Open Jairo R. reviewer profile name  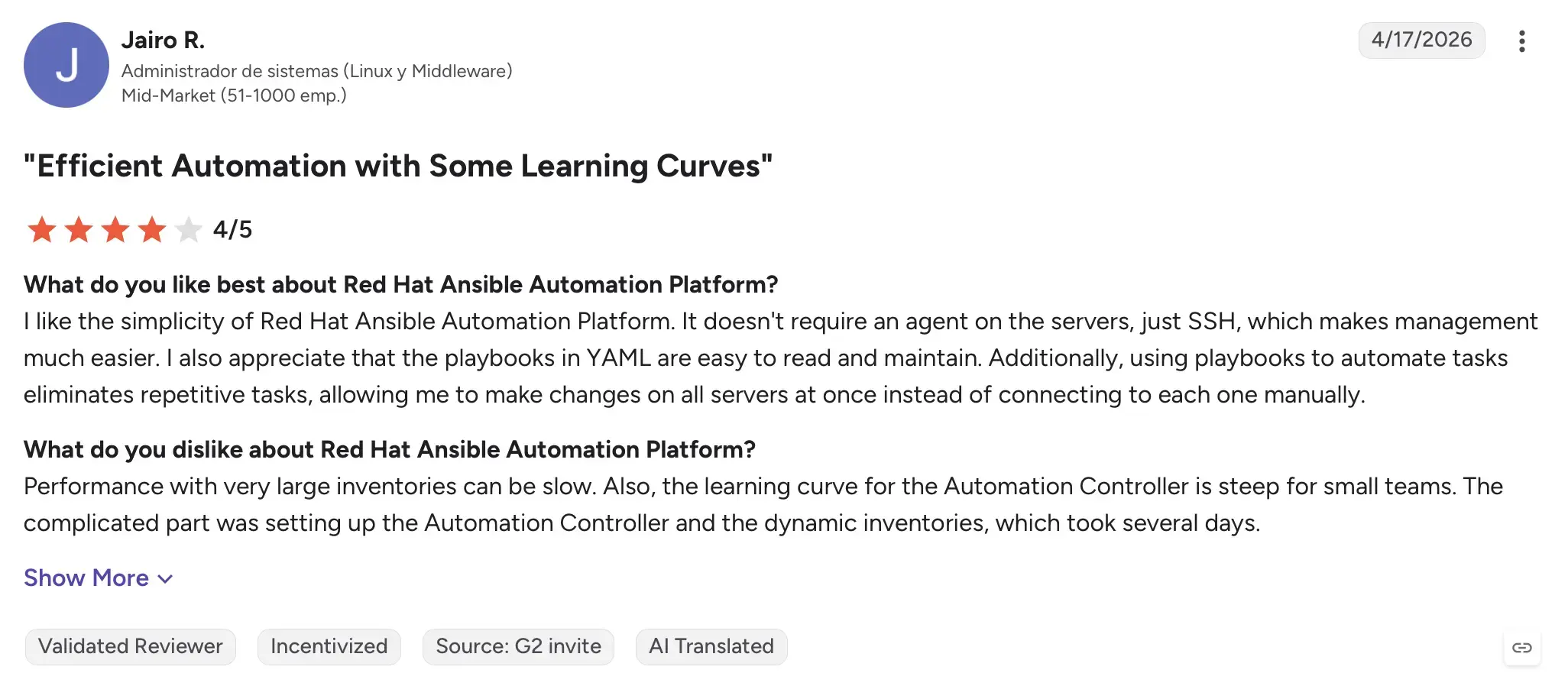[163, 40]
